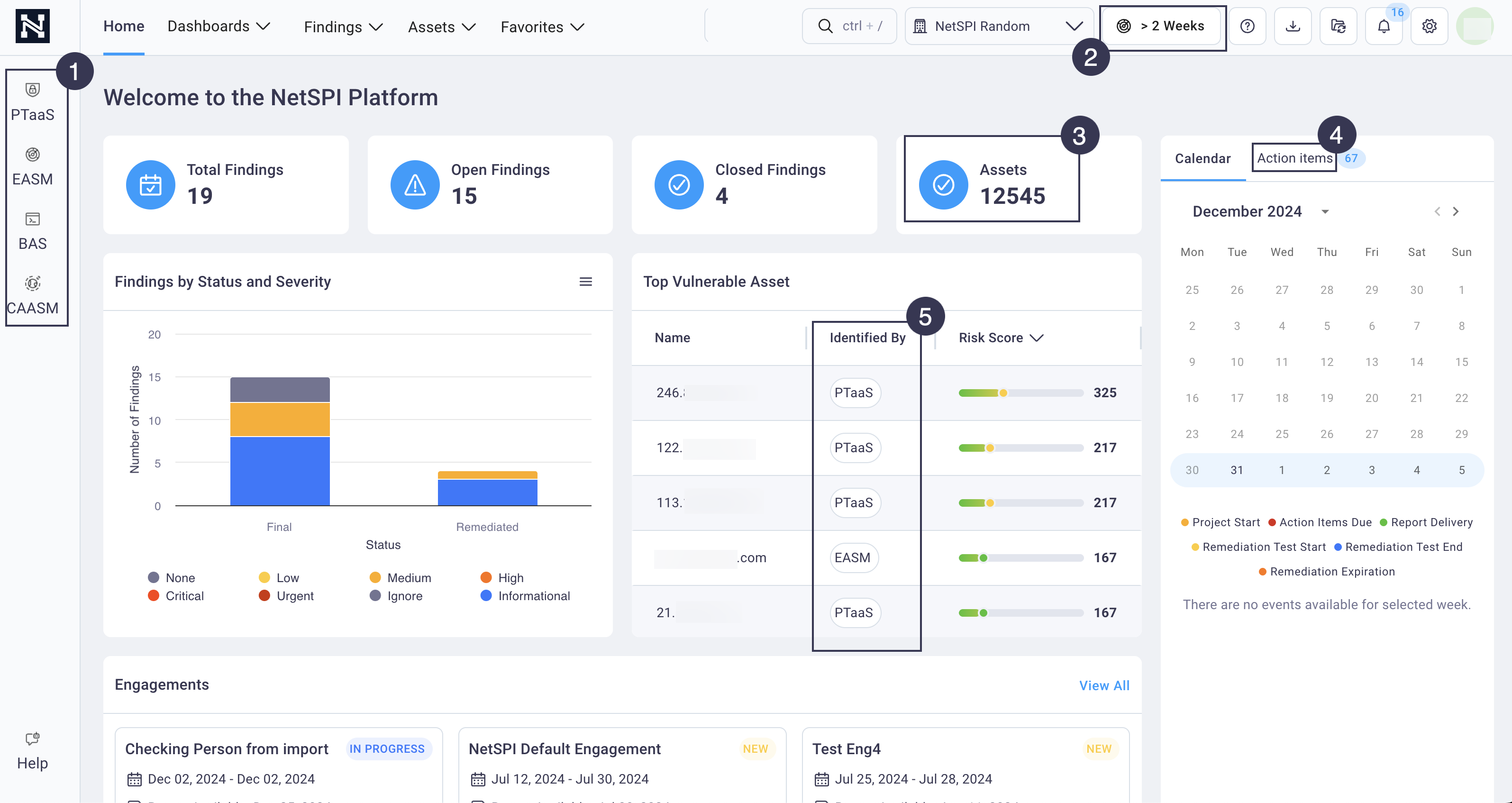Click the Name column header
The image size is (1512, 803).
(672, 338)
